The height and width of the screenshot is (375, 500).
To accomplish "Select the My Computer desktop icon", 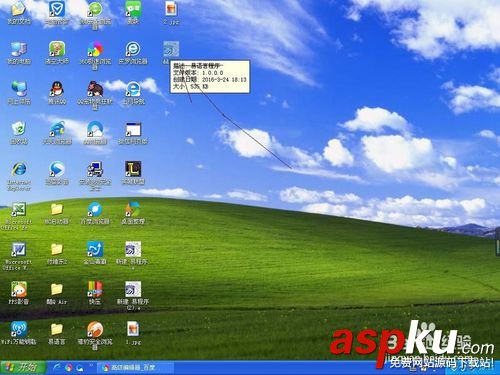I will 19,53.
